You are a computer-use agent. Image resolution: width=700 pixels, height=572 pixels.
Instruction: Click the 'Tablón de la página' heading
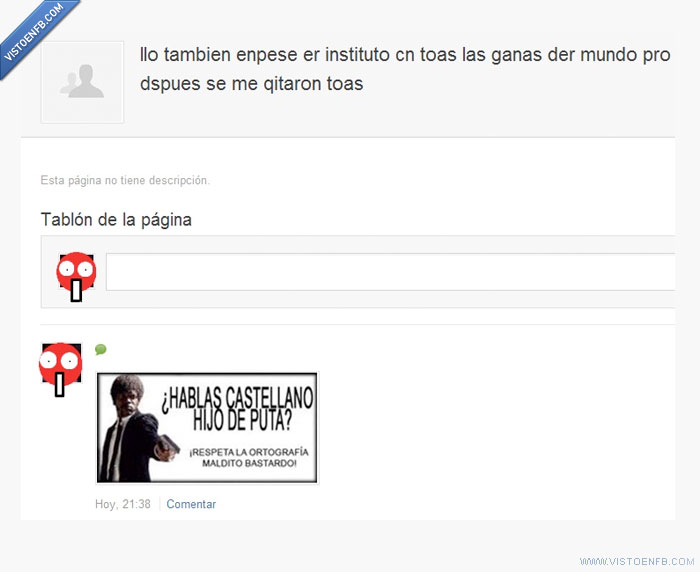tap(116, 220)
